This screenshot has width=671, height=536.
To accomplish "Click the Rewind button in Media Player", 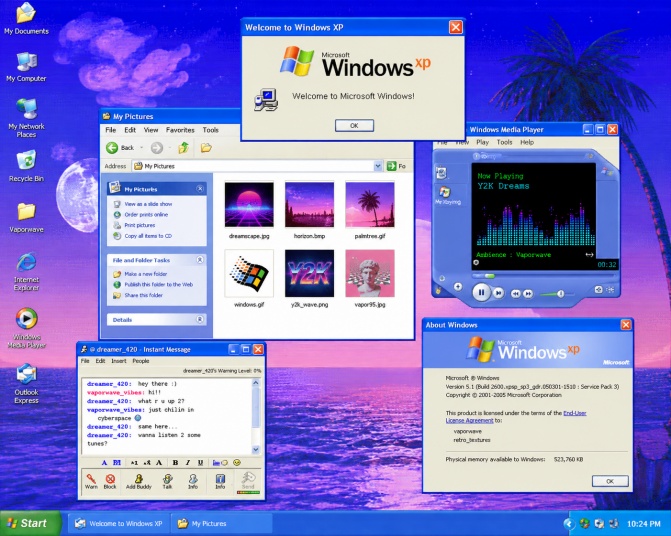I will (x=516, y=293).
